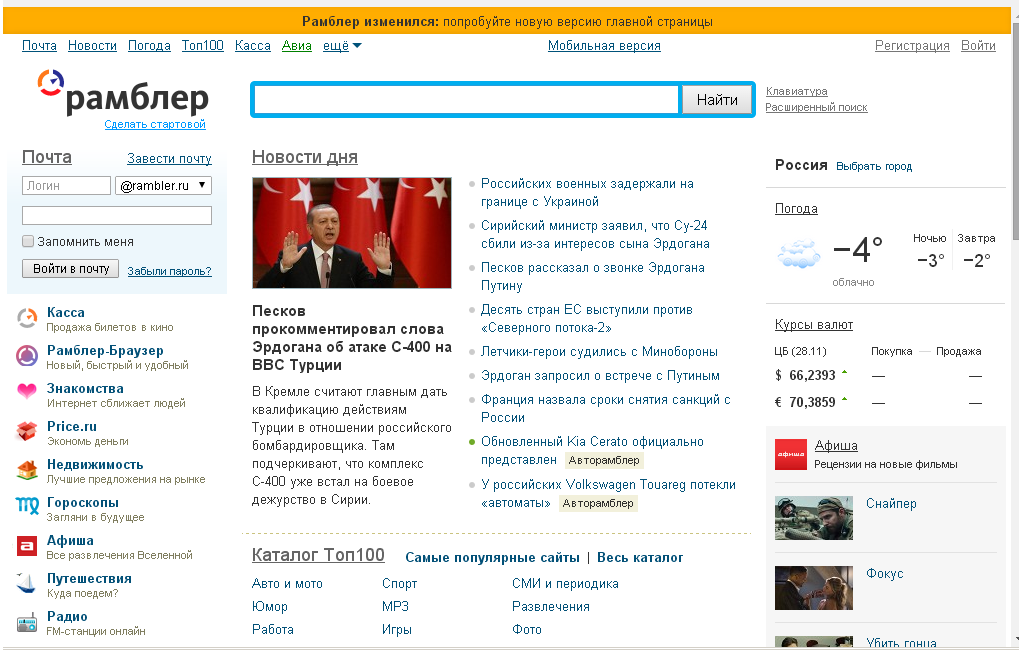Open the Снайпер movie thumbnail
1019x650 pixels.
814,518
